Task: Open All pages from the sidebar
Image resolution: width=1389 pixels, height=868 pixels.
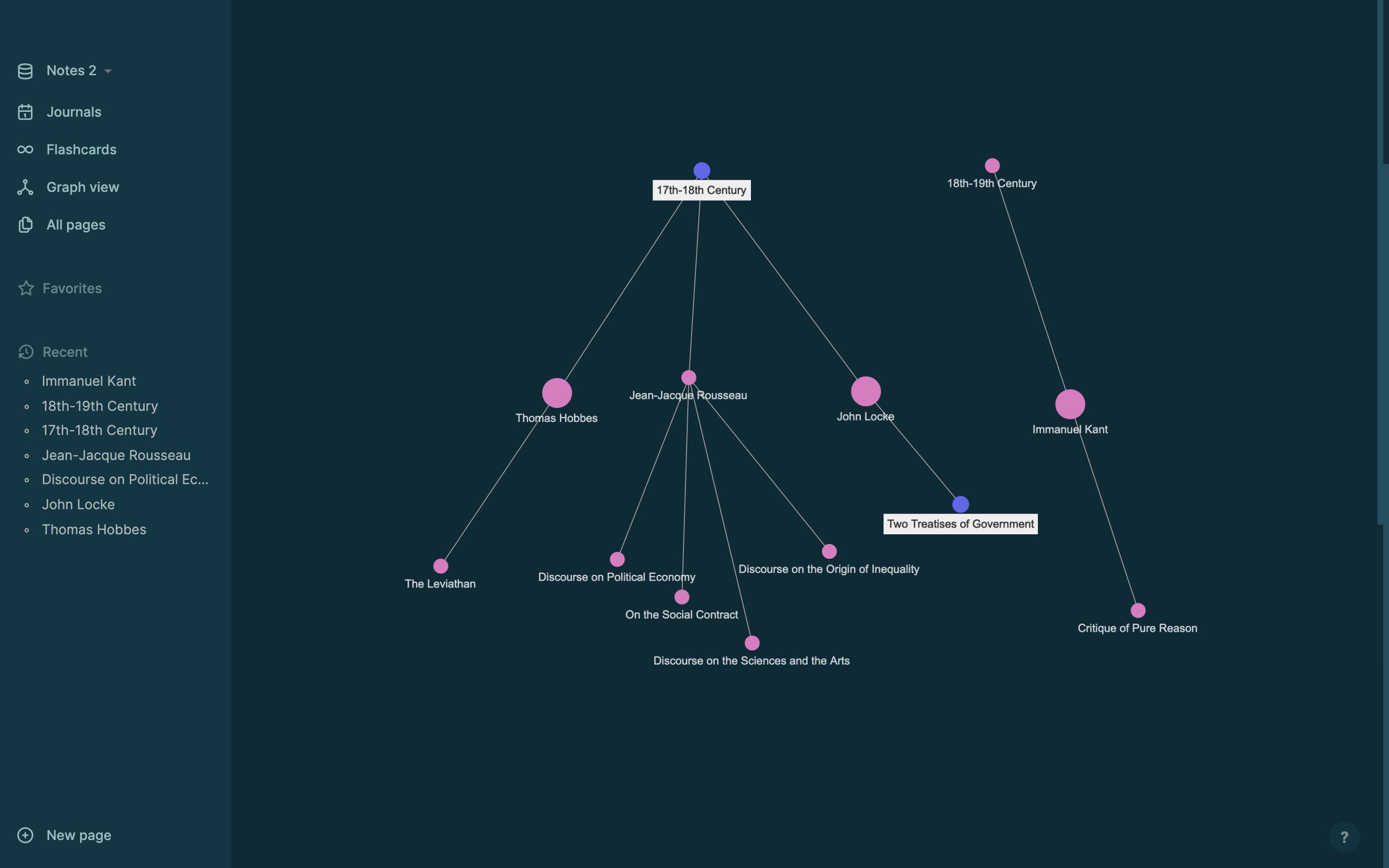Action: [76, 225]
